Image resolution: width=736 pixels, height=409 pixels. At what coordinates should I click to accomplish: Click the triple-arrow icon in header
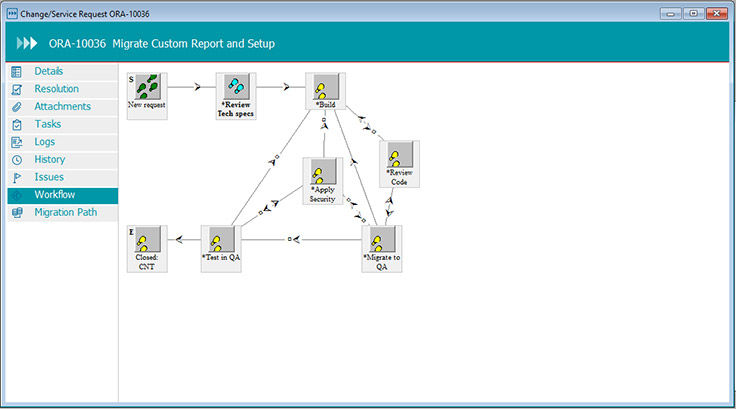click(27, 43)
